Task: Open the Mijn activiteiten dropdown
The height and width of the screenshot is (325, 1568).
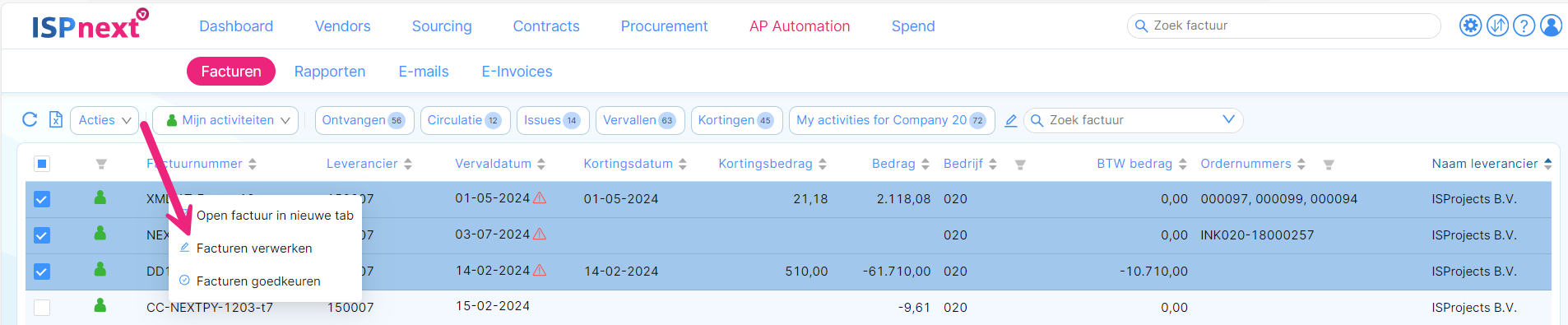Action: tap(227, 120)
